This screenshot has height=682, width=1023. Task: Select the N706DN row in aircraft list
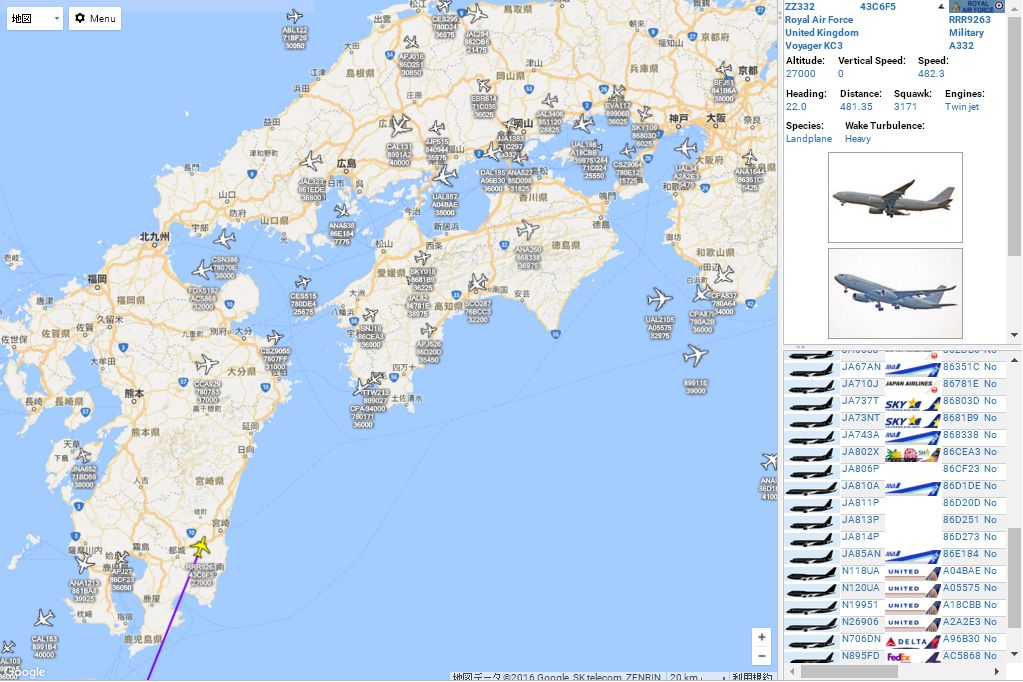click(x=895, y=639)
